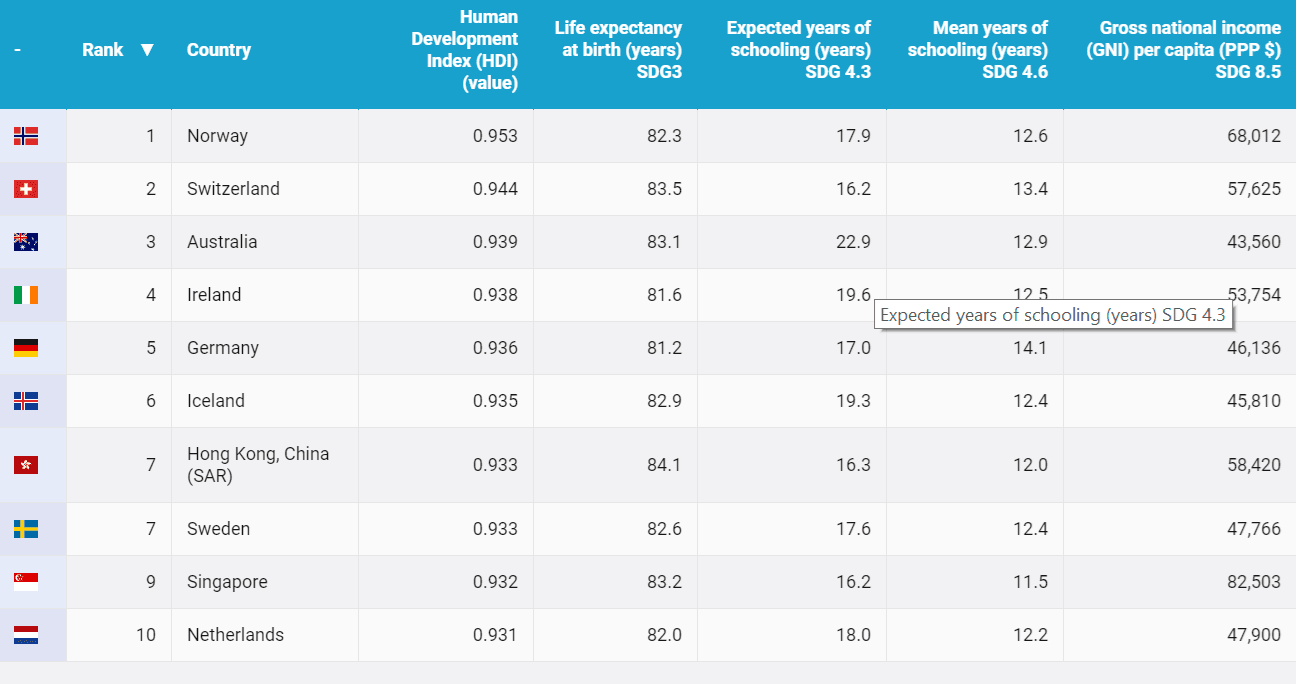The image size is (1296, 684).
Task: Sort by Country column header
Action: [x=219, y=50]
